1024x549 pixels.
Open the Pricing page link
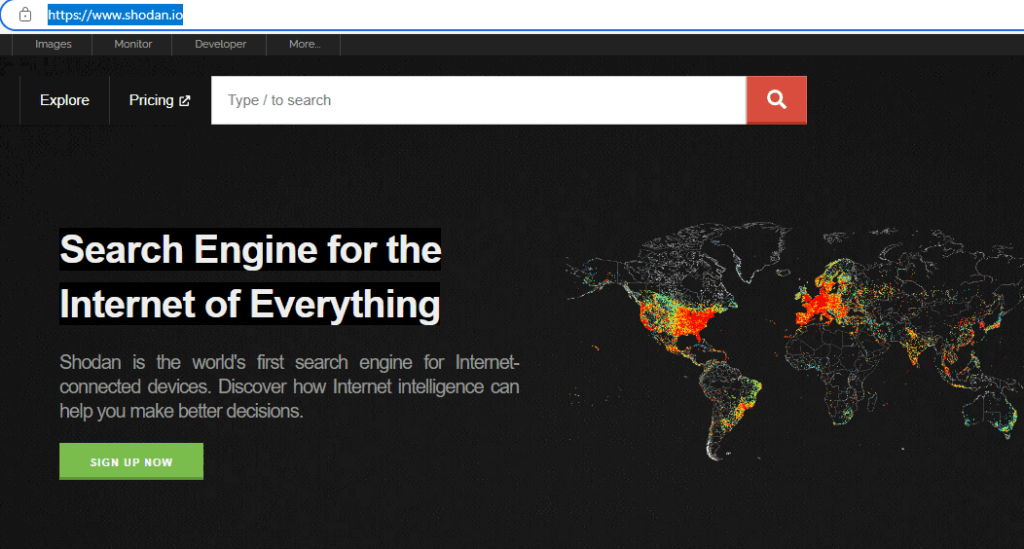click(x=159, y=100)
